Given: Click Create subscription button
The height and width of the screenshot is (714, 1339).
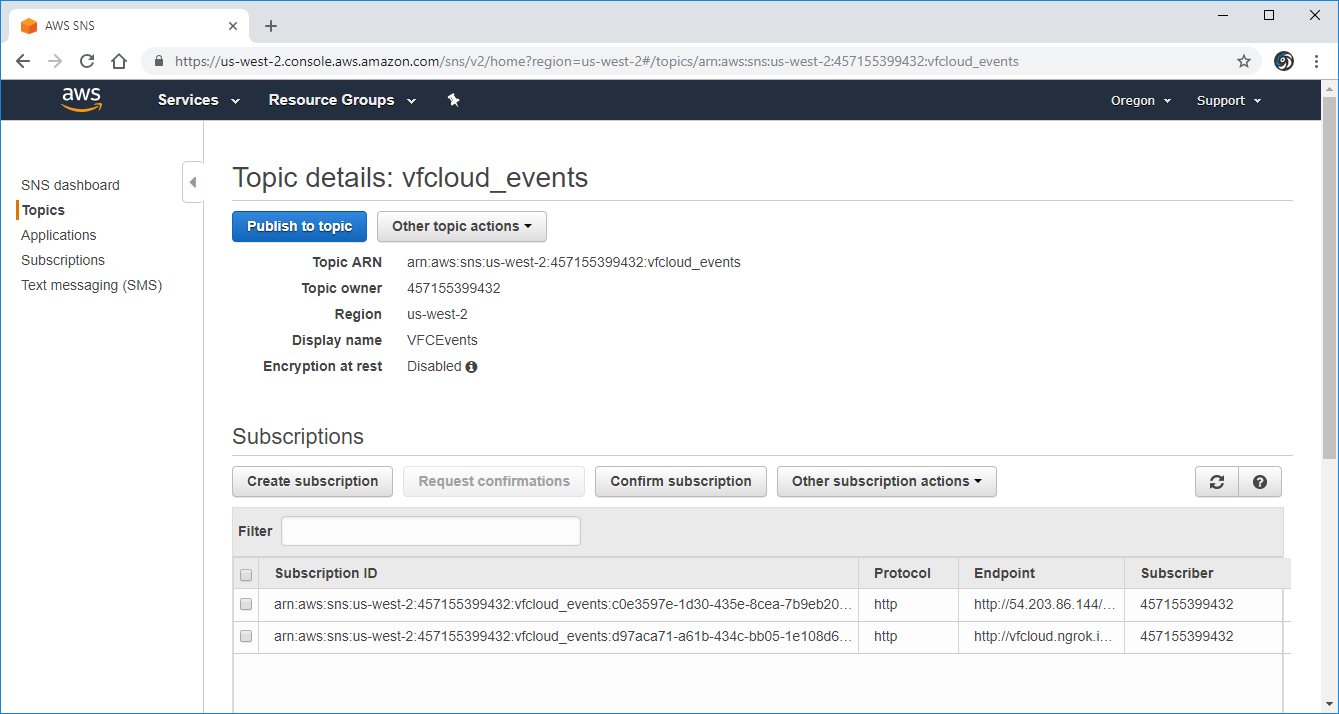Looking at the screenshot, I should (313, 482).
